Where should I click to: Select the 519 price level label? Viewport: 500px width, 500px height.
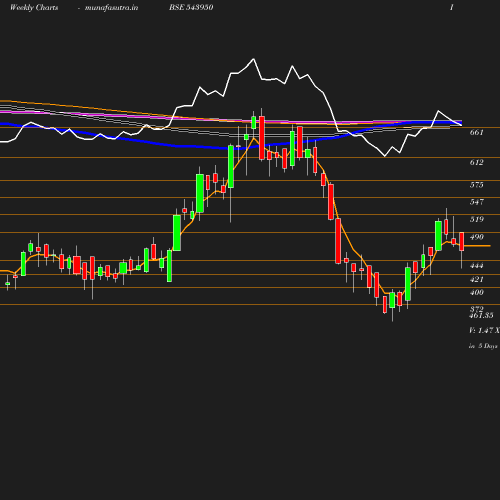coord(476,219)
